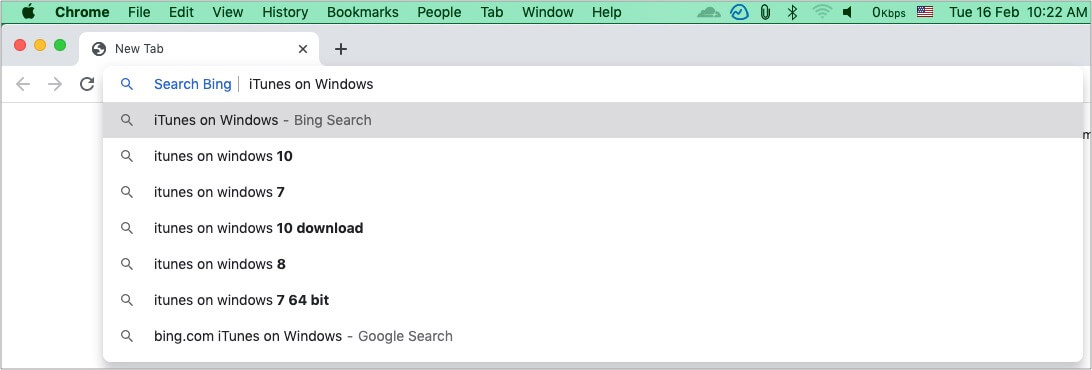Reload the page with refresh icon

click(87, 84)
